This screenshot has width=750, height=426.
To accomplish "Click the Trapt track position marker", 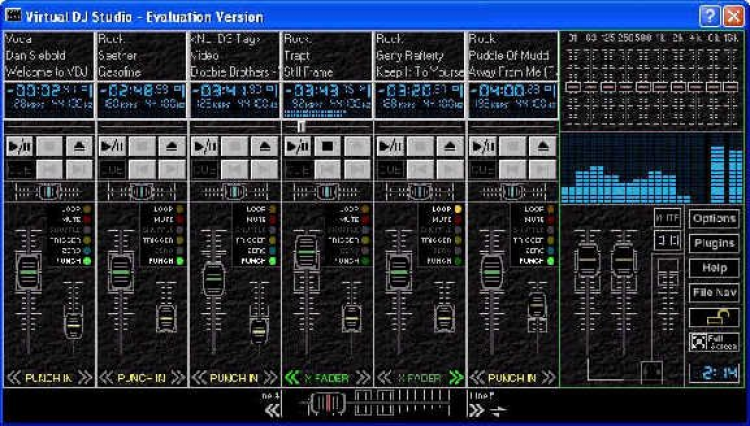I will pos(301,127).
